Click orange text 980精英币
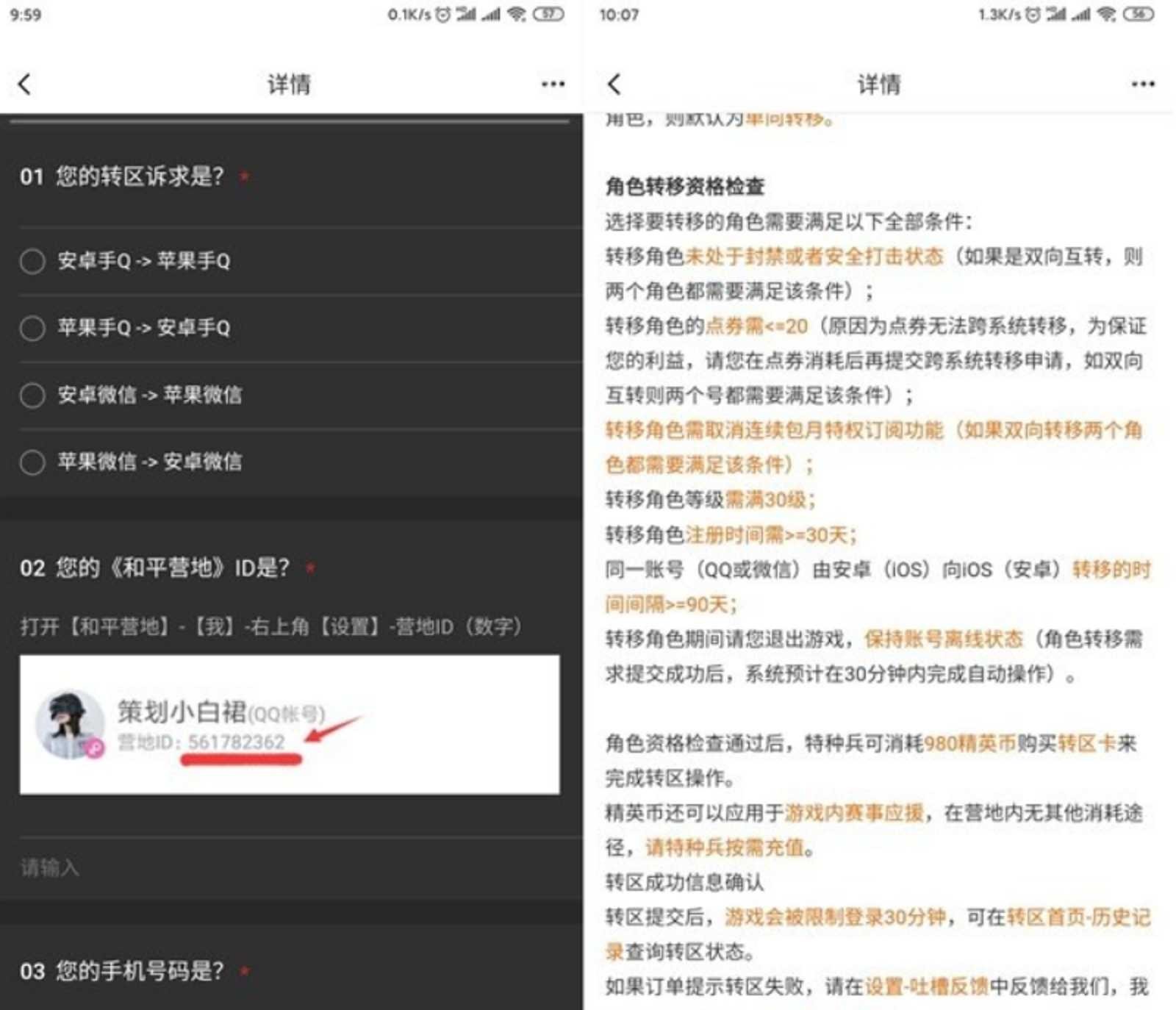The image size is (1176, 1010). click(970, 743)
